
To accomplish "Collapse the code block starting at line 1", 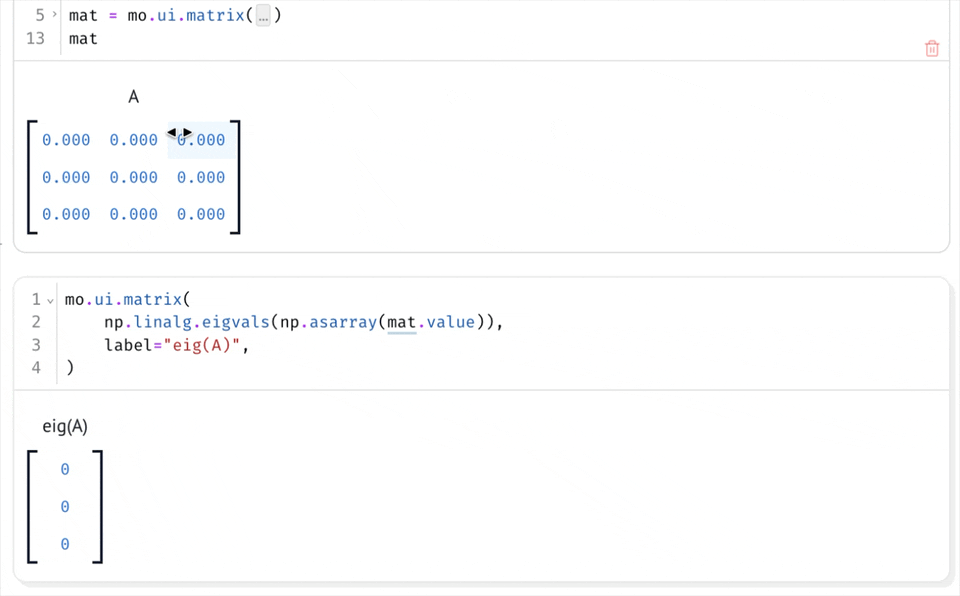I will click(50, 300).
